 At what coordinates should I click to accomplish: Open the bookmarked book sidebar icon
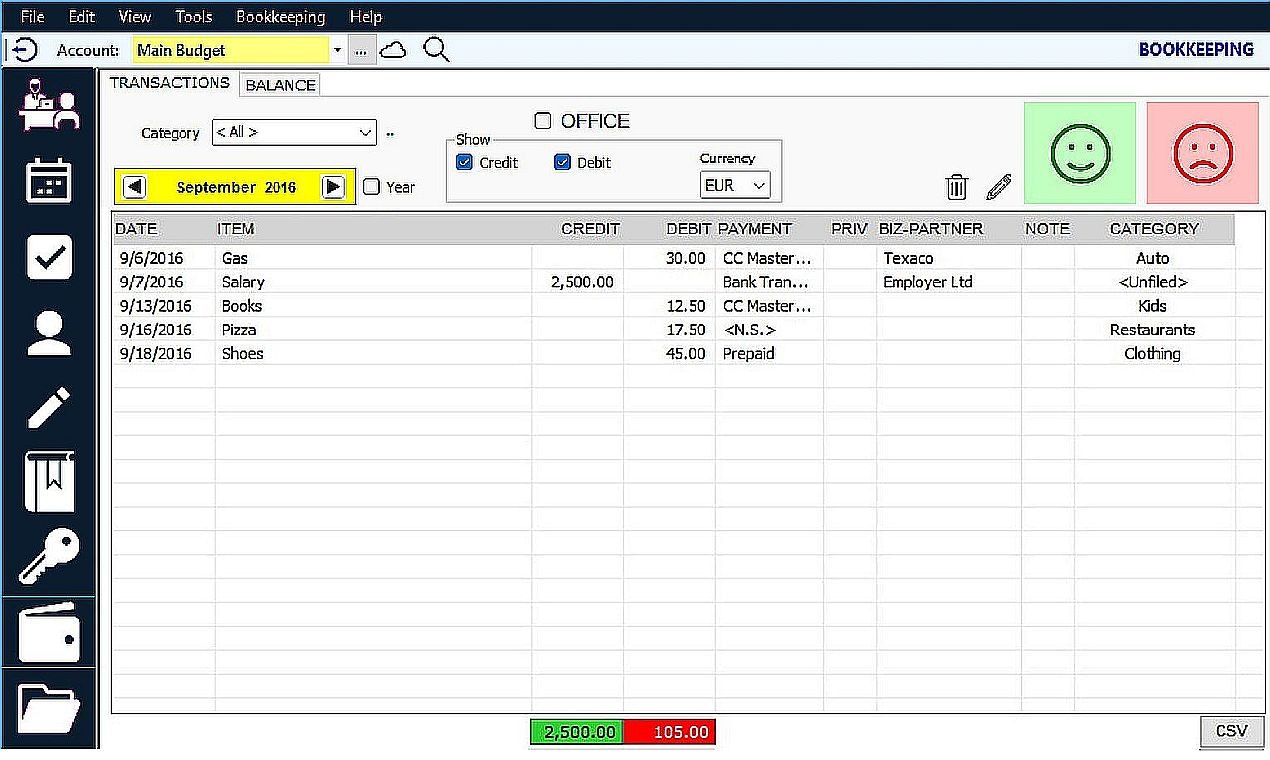point(49,482)
